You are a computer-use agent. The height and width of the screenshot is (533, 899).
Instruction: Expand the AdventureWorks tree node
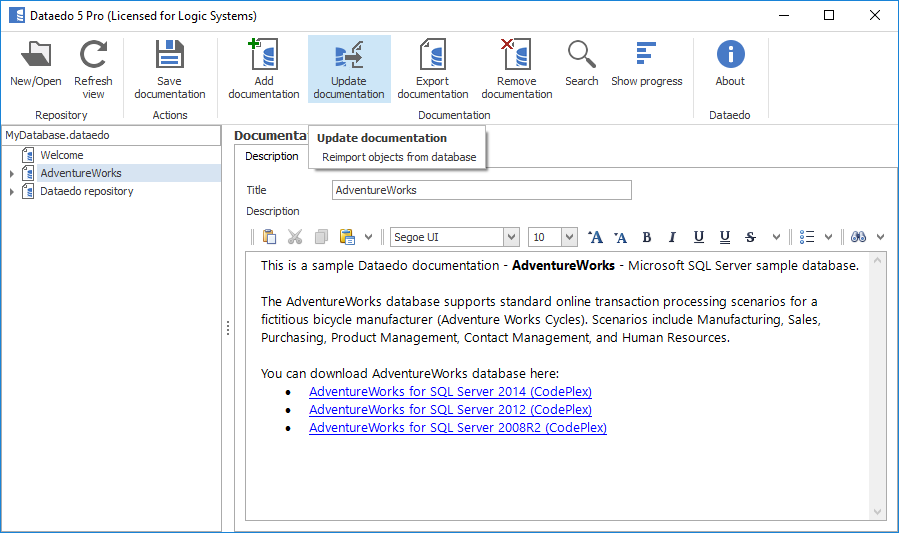point(12,174)
